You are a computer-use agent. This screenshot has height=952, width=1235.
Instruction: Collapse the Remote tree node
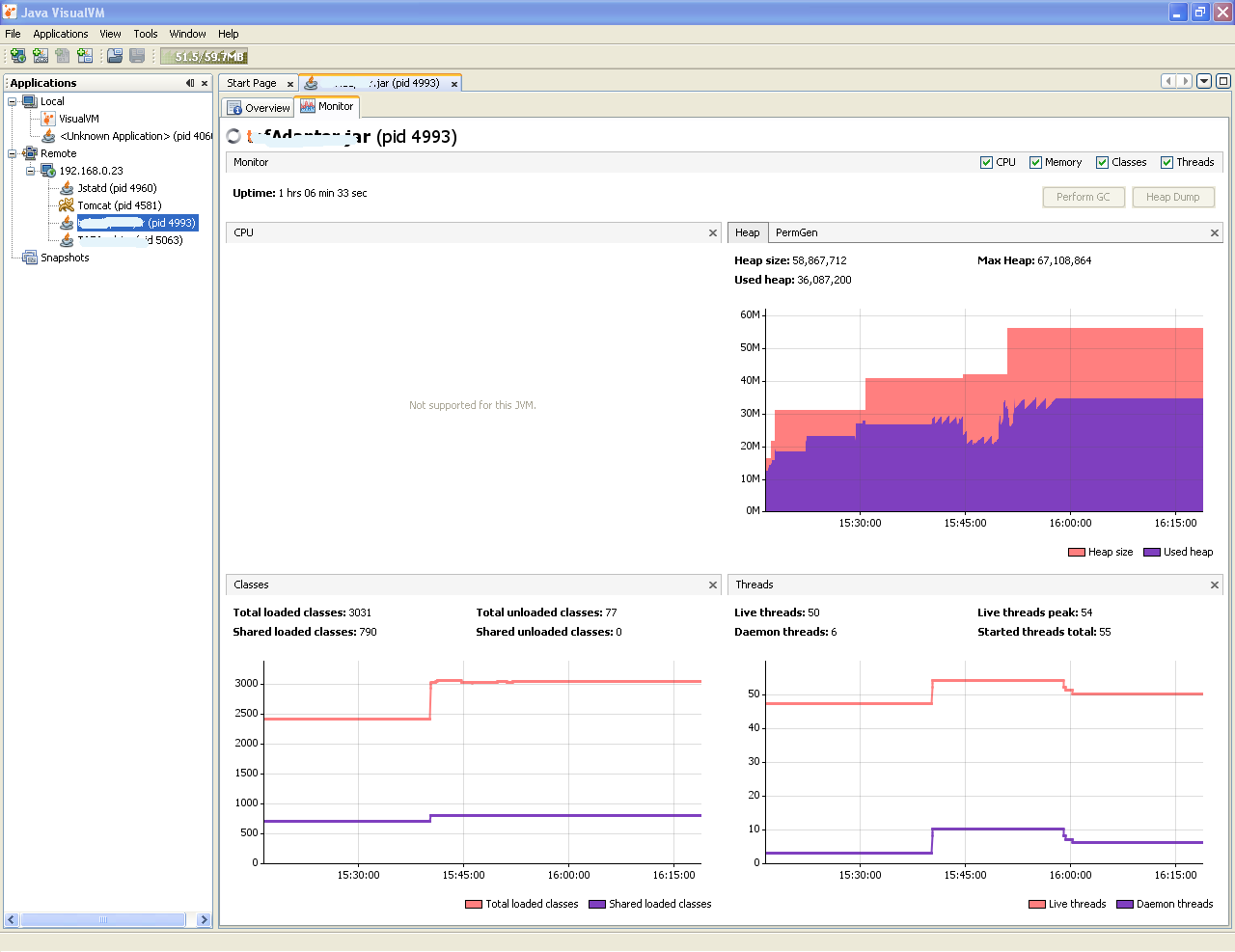(x=13, y=153)
